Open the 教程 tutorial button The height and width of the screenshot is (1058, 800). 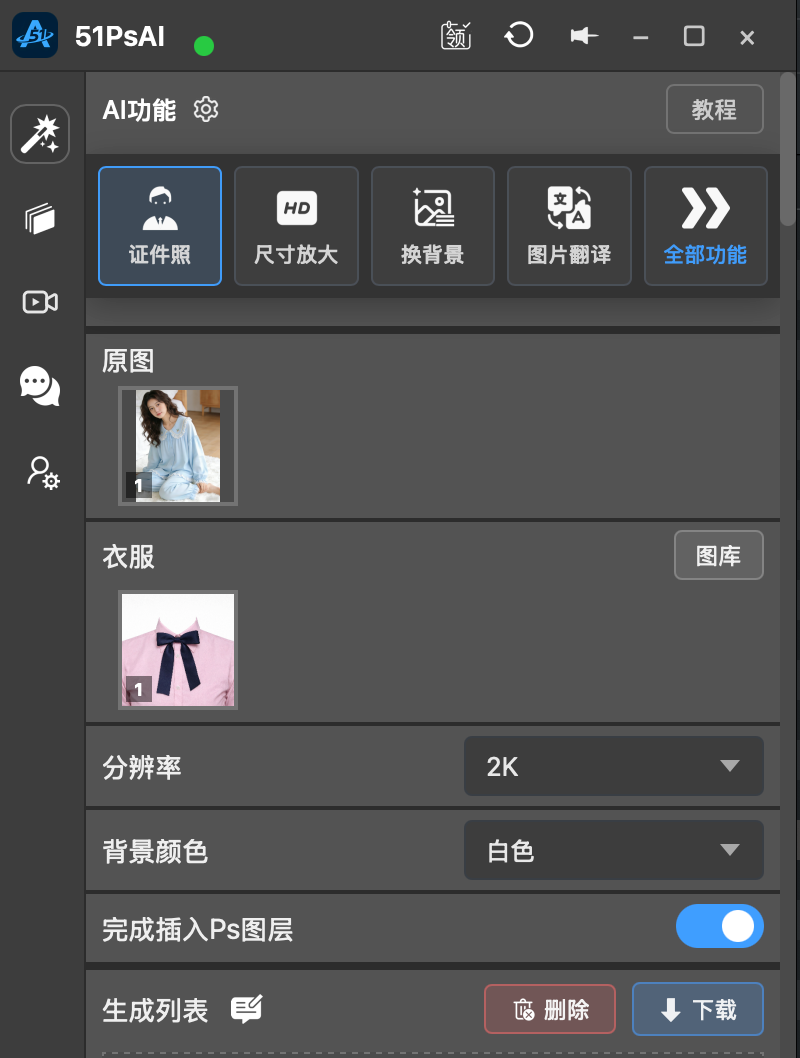[714, 109]
